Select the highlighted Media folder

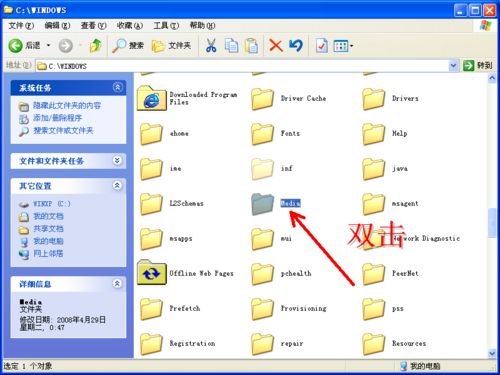click(276, 204)
